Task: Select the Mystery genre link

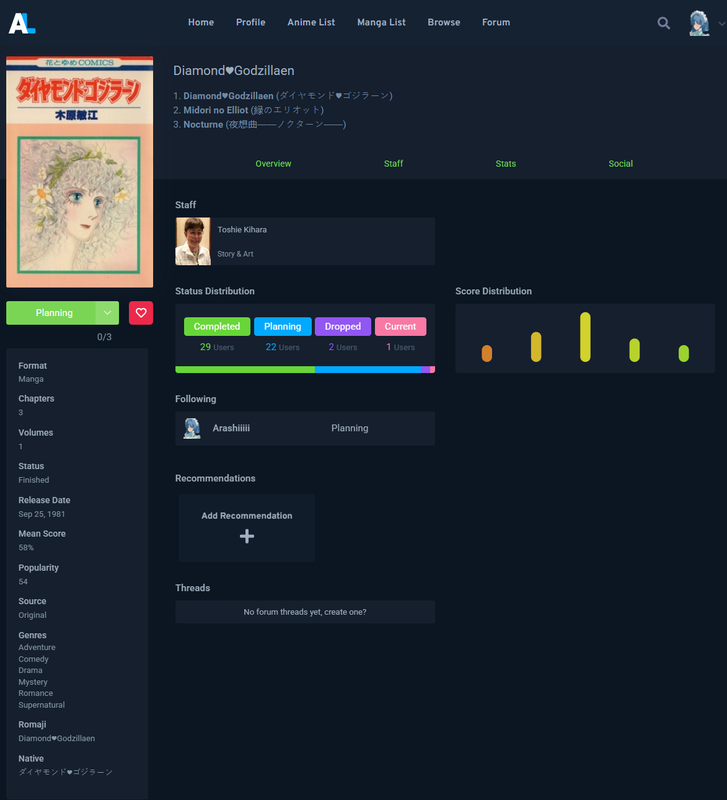Action: (x=33, y=682)
